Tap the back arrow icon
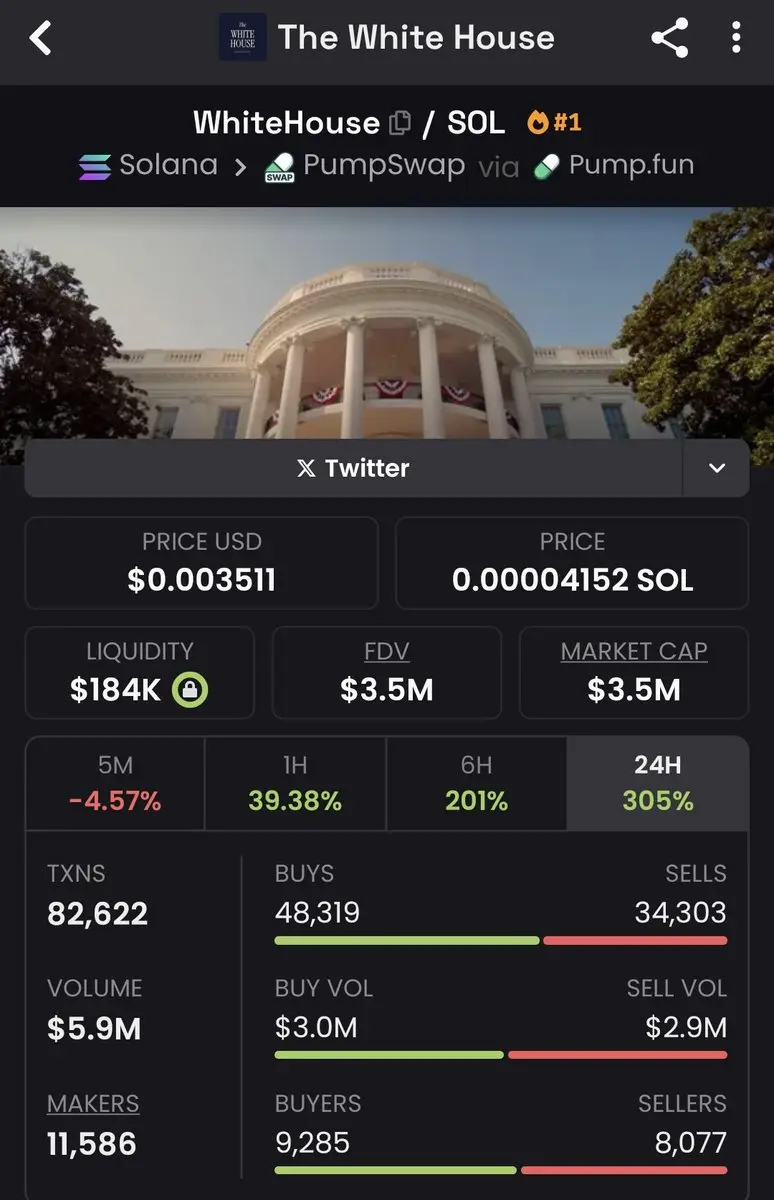The width and height of the screenshot is (774, 1200). (x=40, y=39)
